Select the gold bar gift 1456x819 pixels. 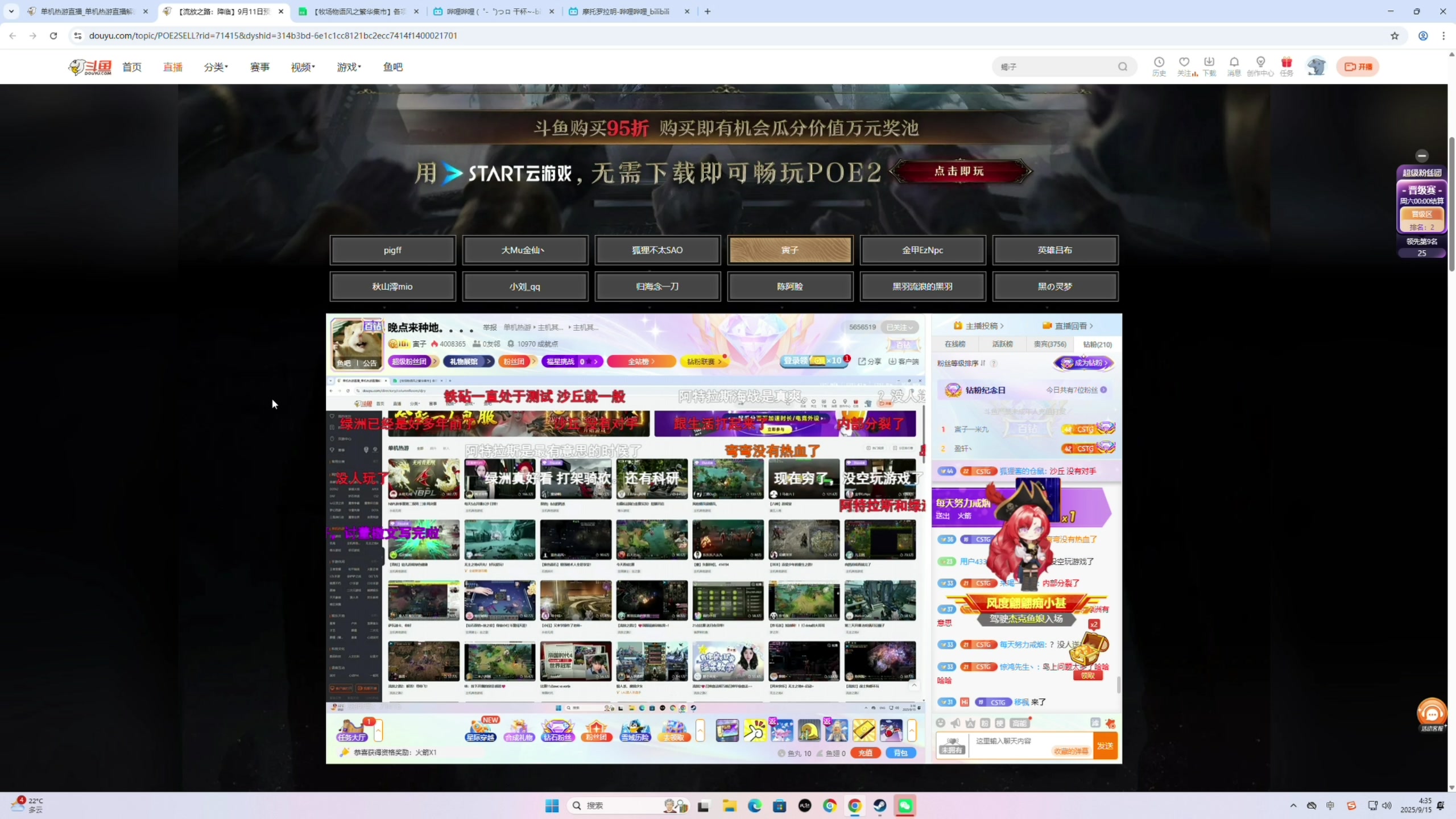864,730
